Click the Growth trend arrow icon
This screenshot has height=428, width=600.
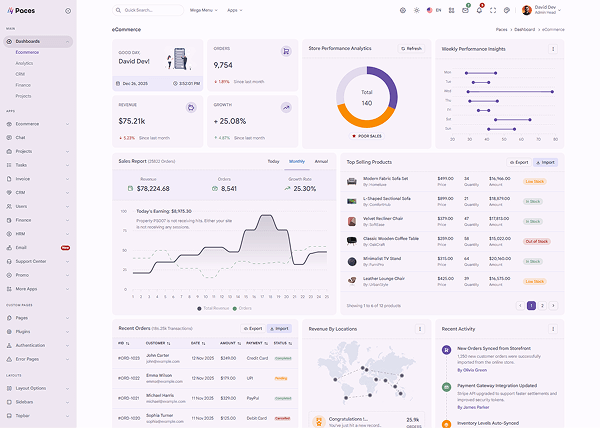286,107
